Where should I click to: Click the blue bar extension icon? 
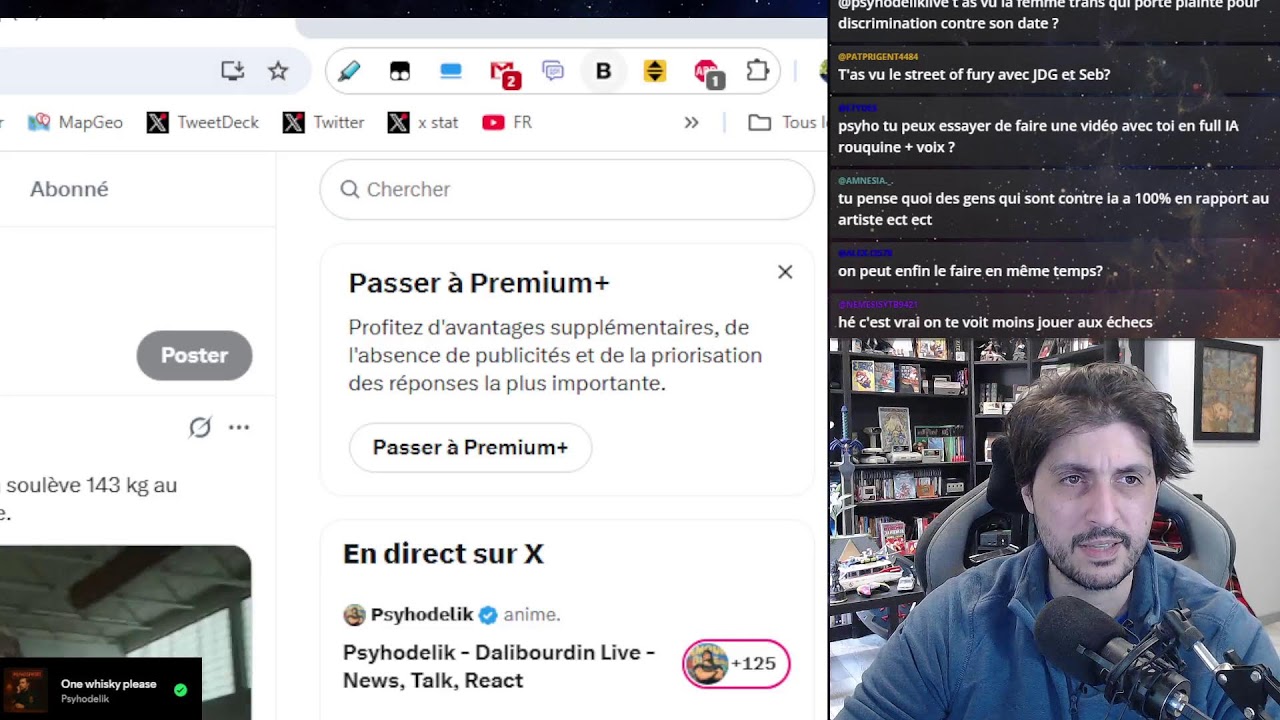[451, 71]
